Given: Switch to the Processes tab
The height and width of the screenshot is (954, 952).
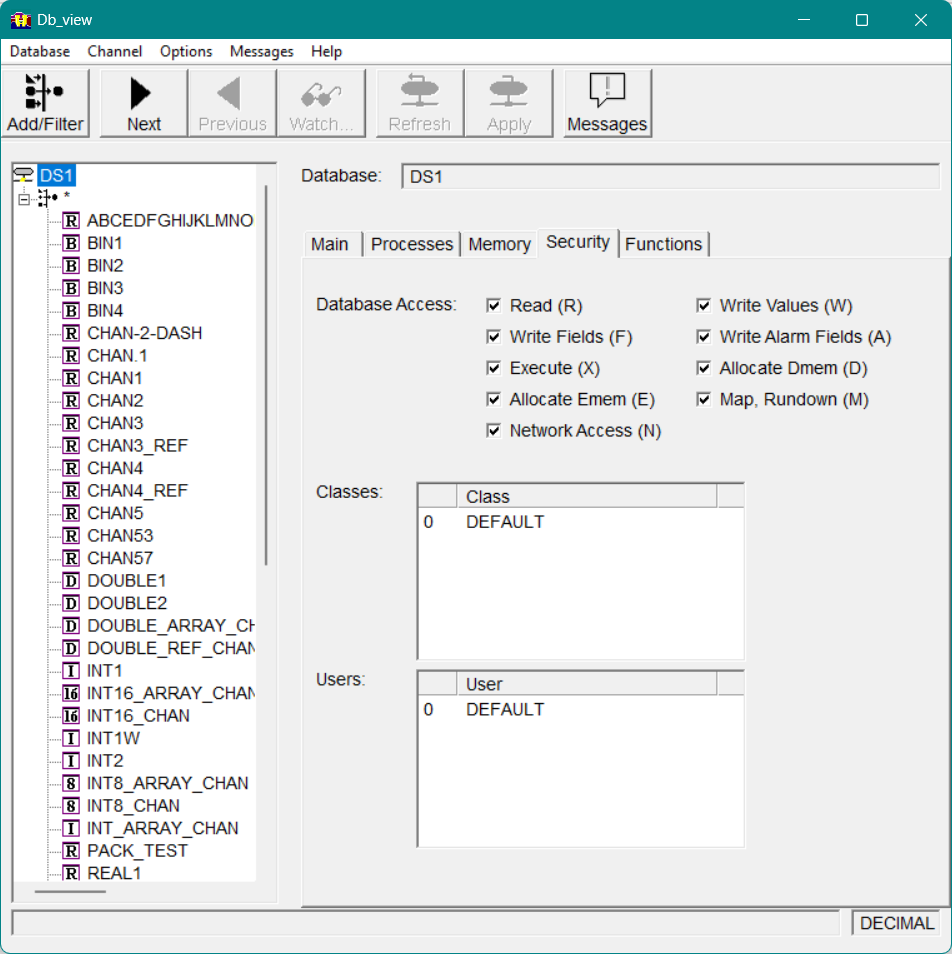Looking at the screenshot, I should (412, 244).
